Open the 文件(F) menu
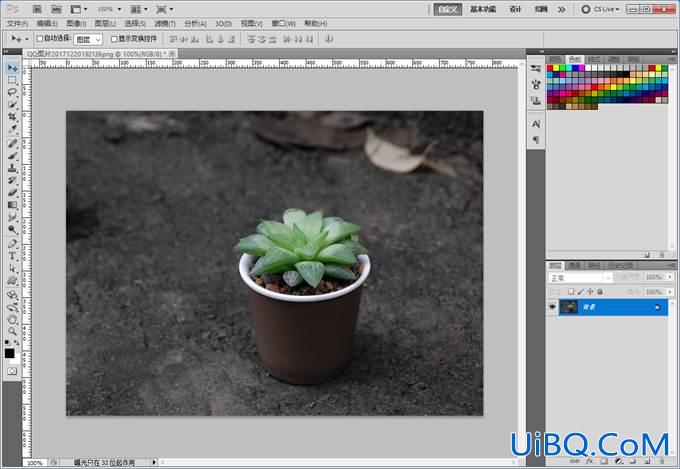The width and height of the screenshot is (680, 469). click(x=17, y=23)
